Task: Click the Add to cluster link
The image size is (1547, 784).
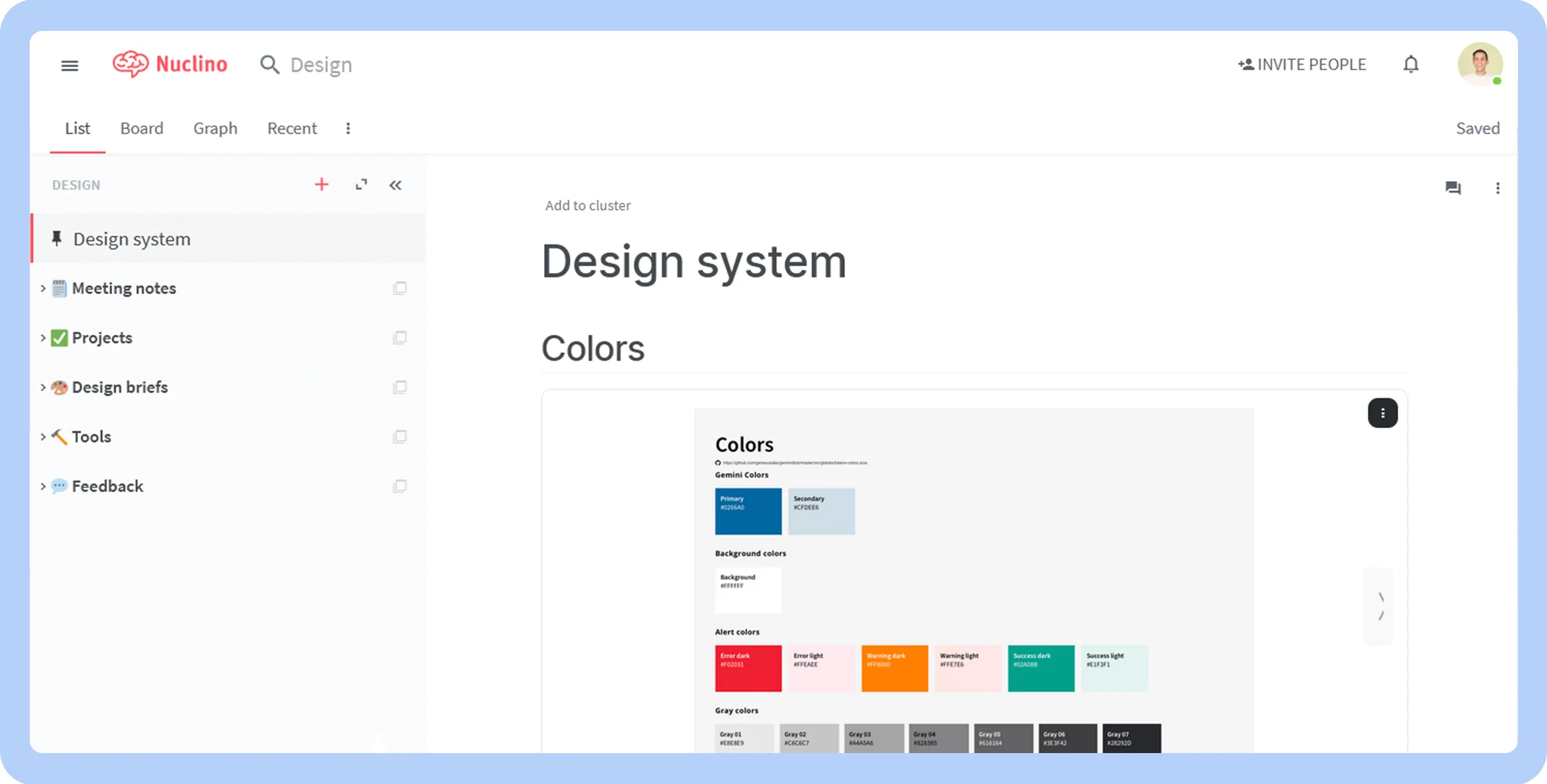Action: click(x=588, y=205)
